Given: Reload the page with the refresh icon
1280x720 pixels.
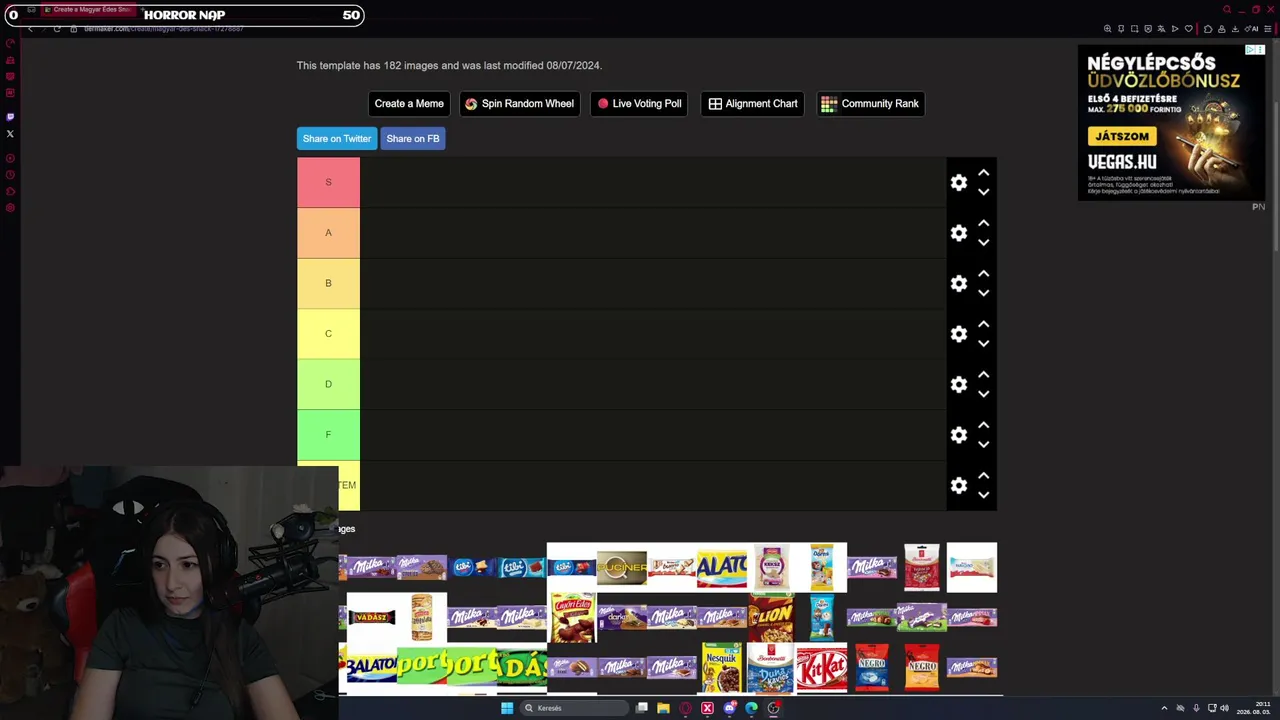Looking at the screenshot, I should [x=57, y=29].
